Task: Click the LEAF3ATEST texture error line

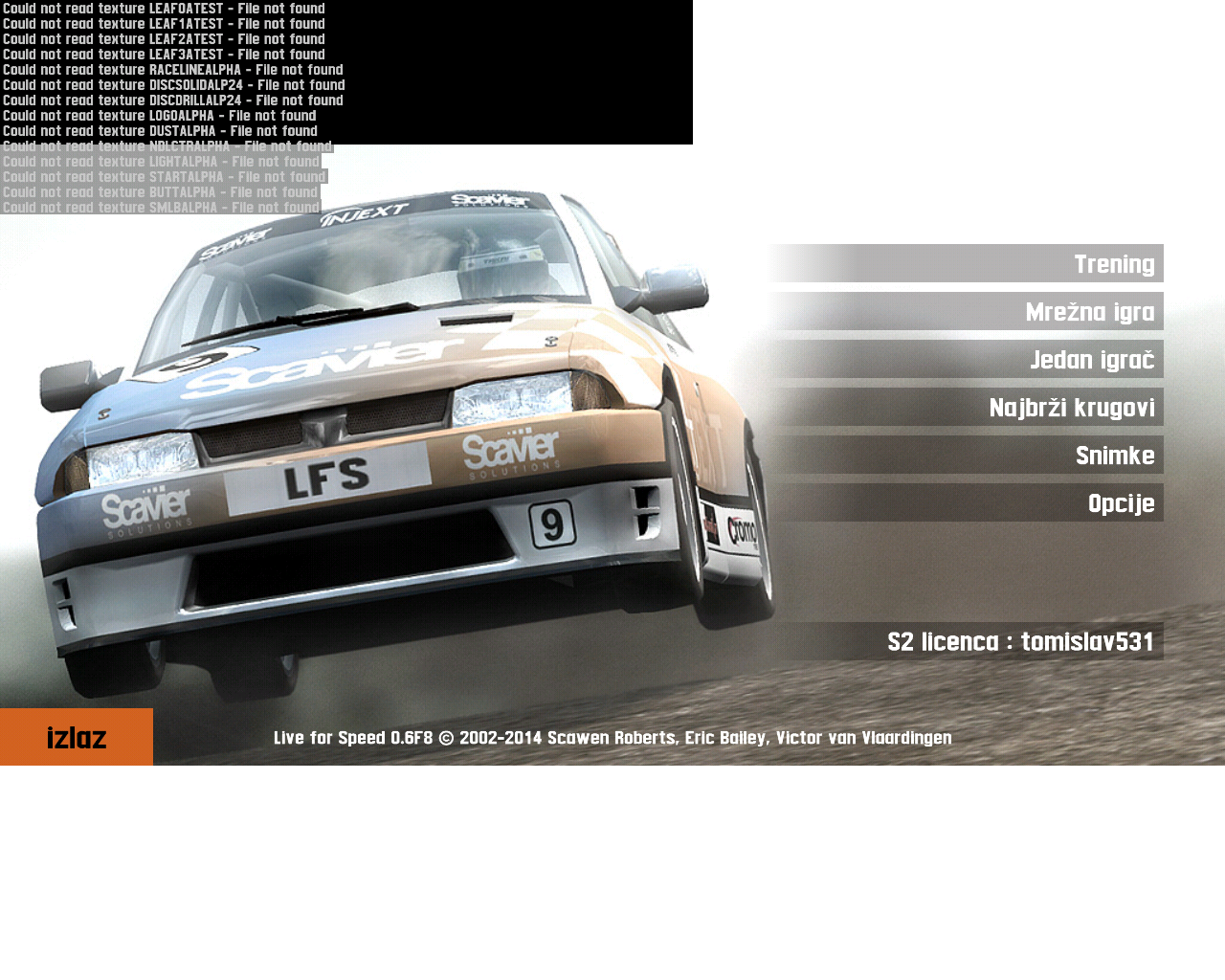Action: pyautogui.click(x=164, y=54)
